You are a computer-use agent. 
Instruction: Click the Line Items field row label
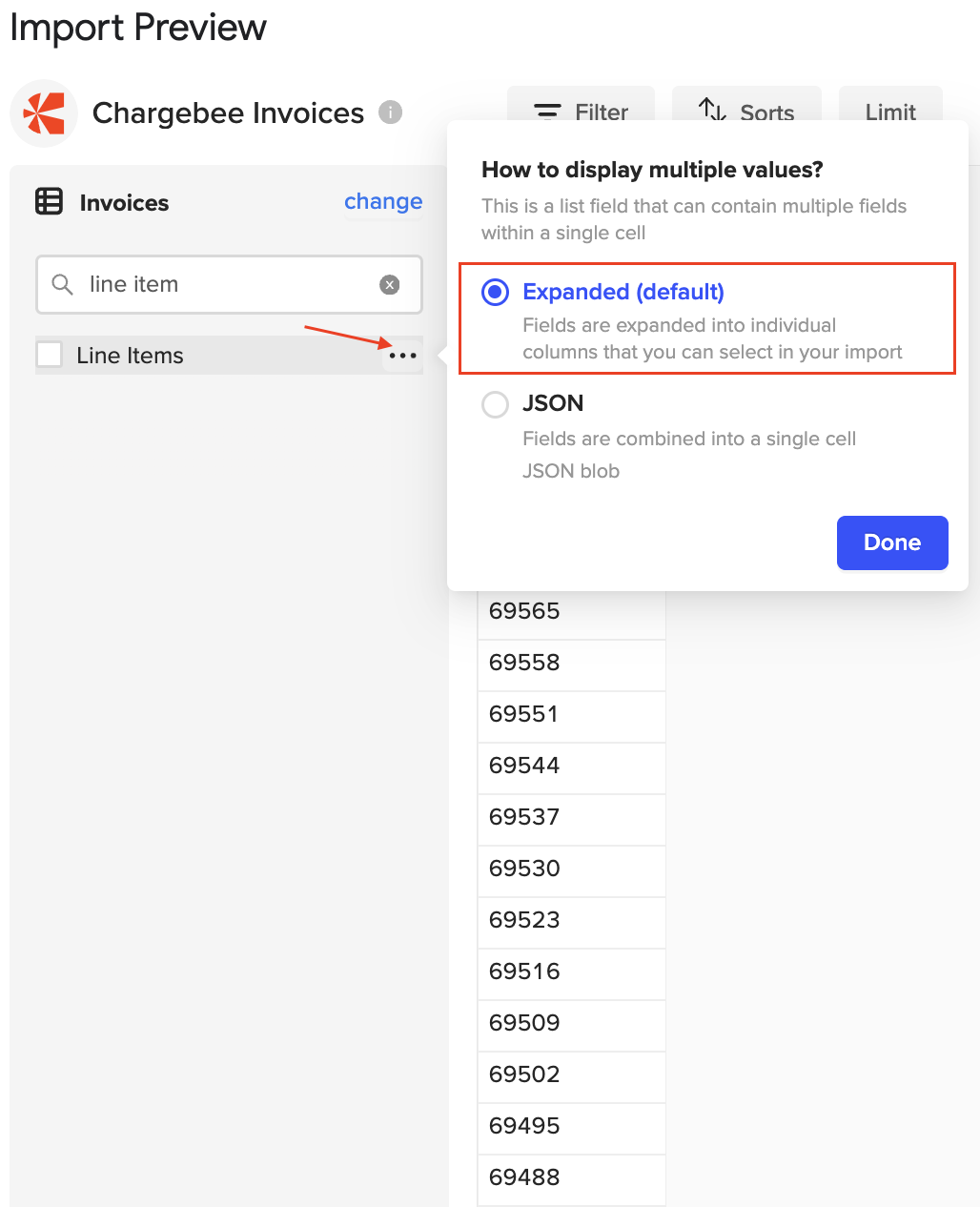[x=131, y=356]
